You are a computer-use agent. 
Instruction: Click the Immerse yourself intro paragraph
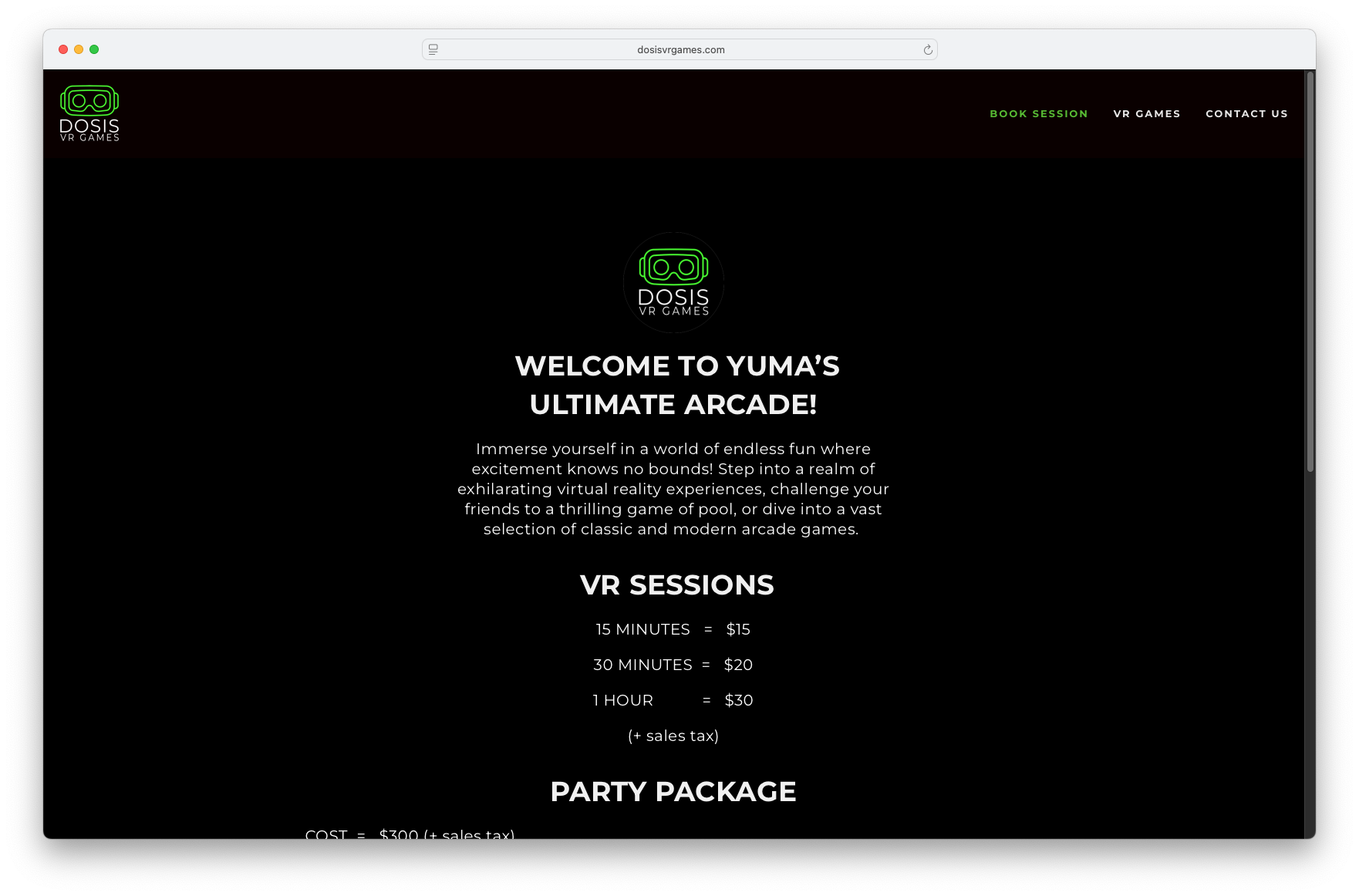(x=673, y=489)
